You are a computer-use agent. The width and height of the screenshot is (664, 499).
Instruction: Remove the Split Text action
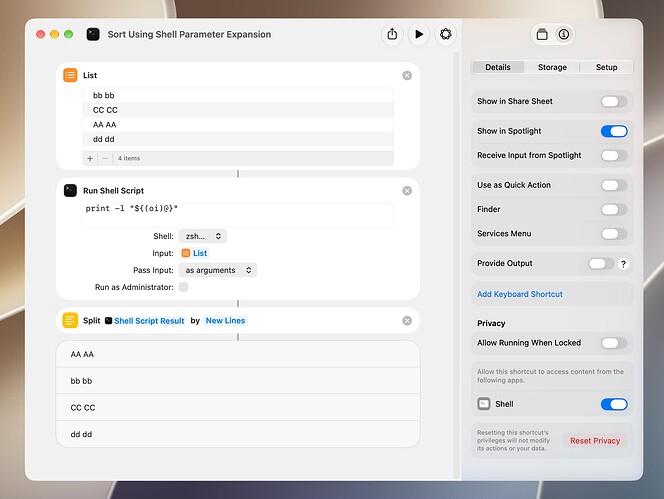tap(407, 321)
